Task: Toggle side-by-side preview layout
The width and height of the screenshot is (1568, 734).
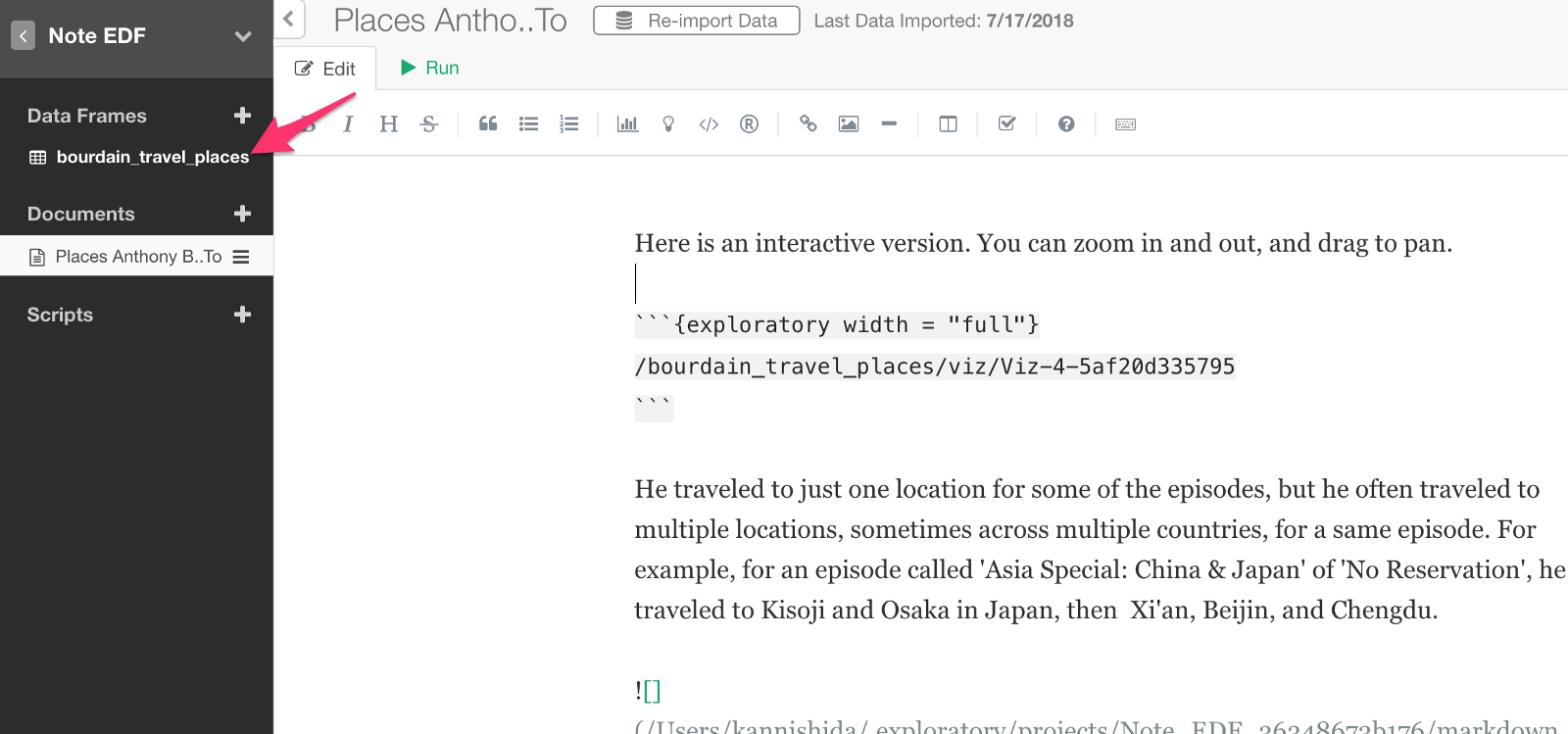Action: 948,124
